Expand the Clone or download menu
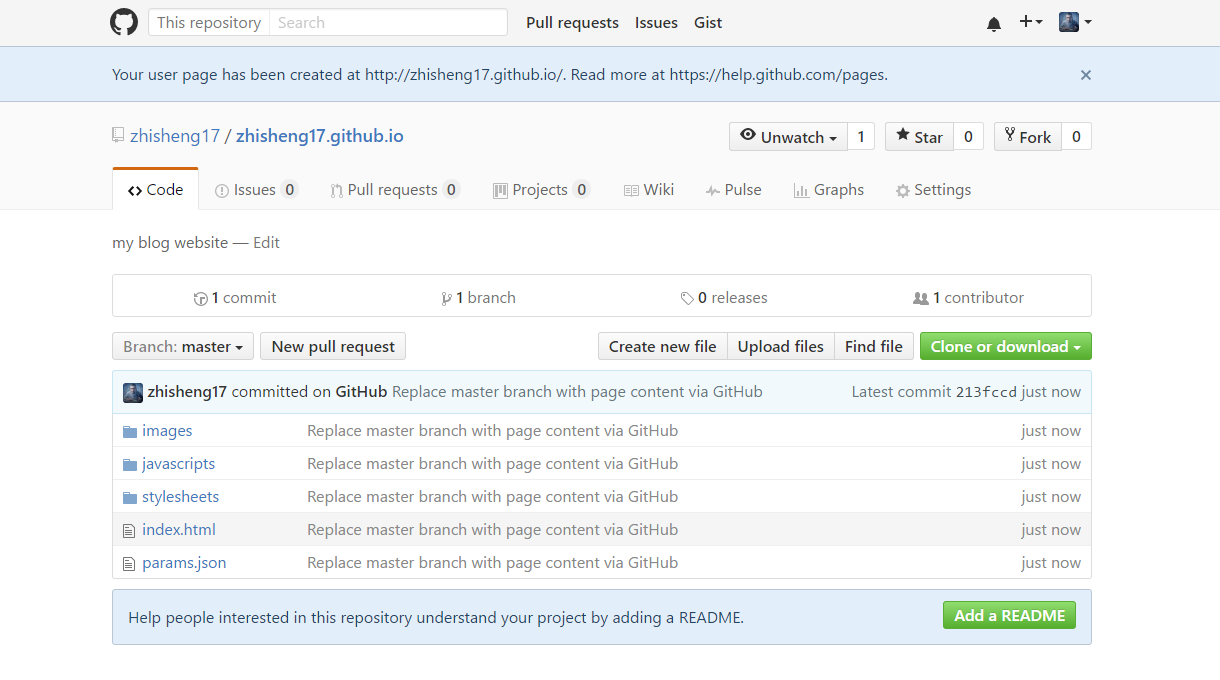This screenshot has height=680, width=1220. (x=1005, y=347)
